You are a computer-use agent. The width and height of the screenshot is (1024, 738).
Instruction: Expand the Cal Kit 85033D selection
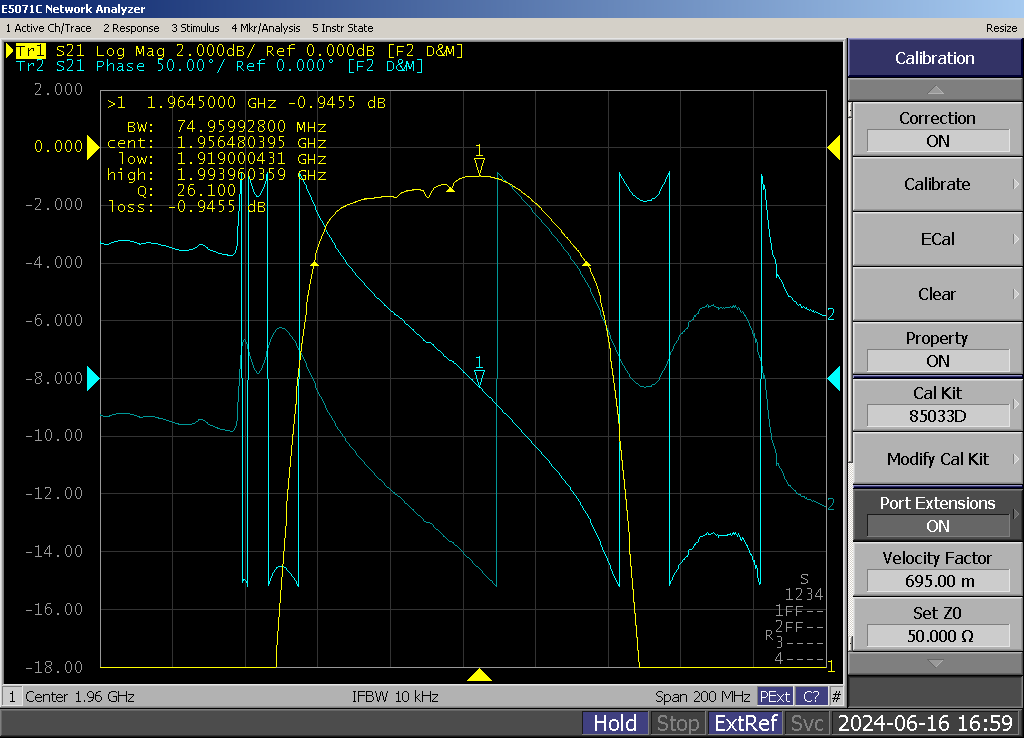[936, 404]
